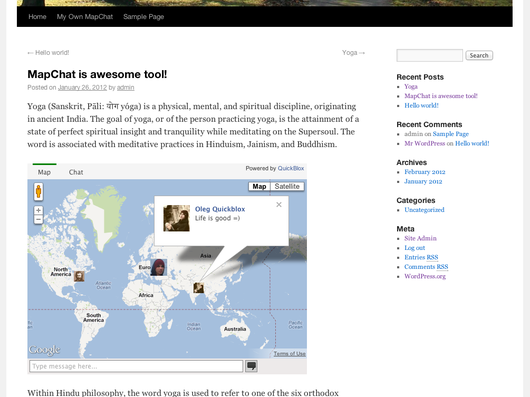Viewport: 530px width, 397px height.
Task: Click the Google logo on map
Action: pyautogui.click(x=44, y=350)
